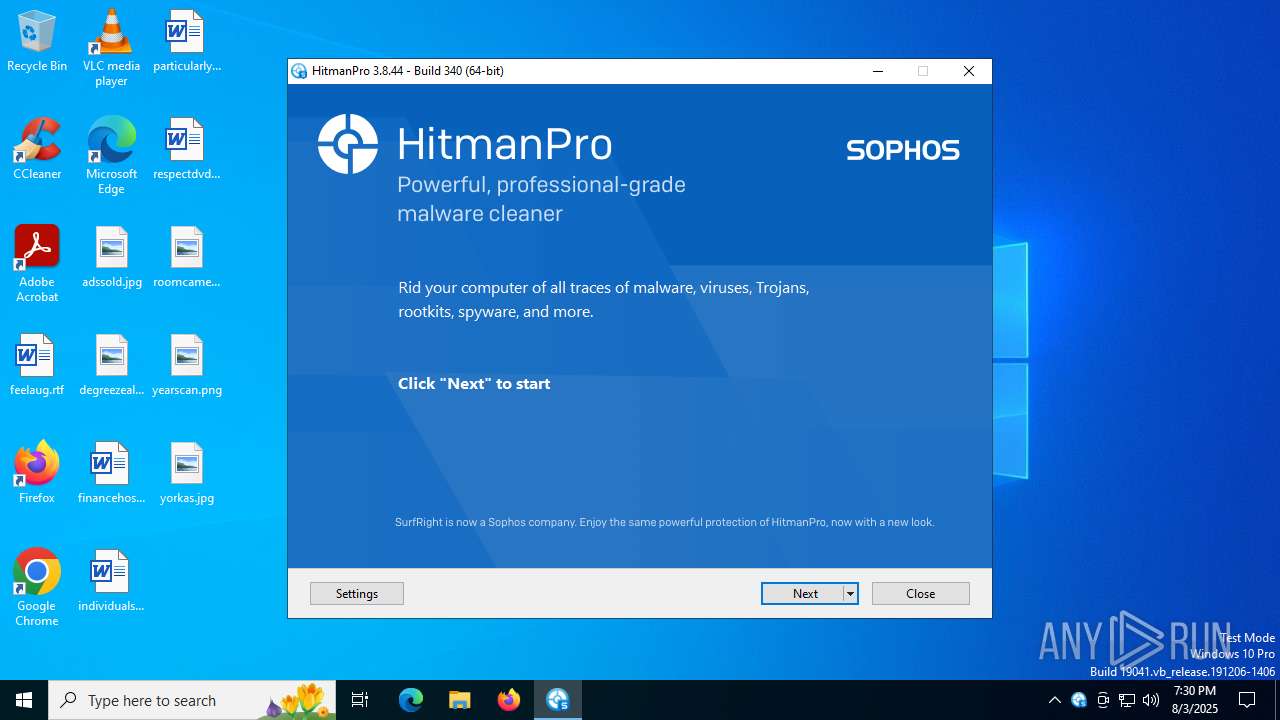The width and height of the screenshot is (1280, 720).
Task: Select yorkas.jpg image file
Action: tap(186, 473)
